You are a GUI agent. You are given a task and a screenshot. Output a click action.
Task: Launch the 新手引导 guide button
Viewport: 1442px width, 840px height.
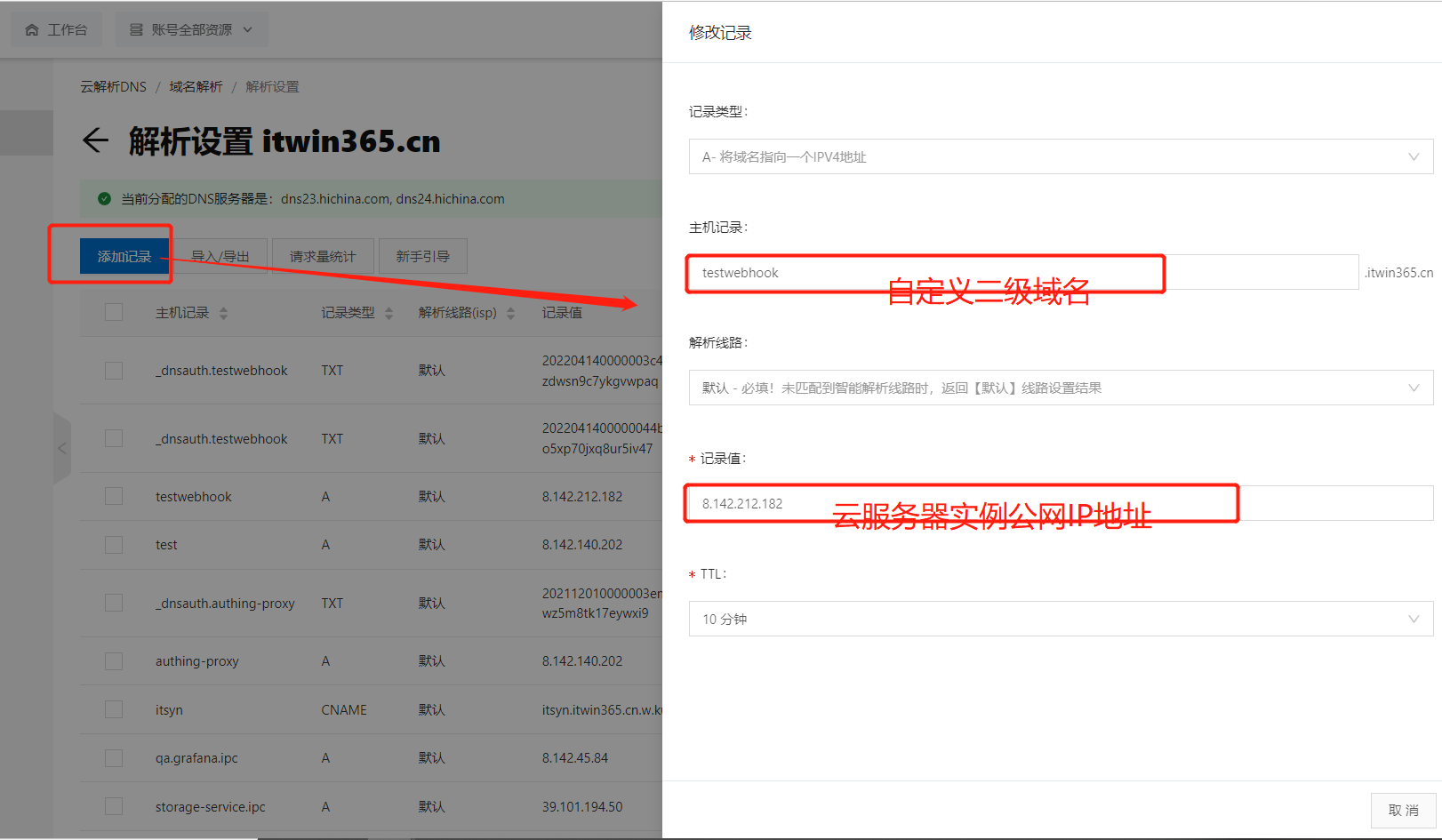pos(423,256)
